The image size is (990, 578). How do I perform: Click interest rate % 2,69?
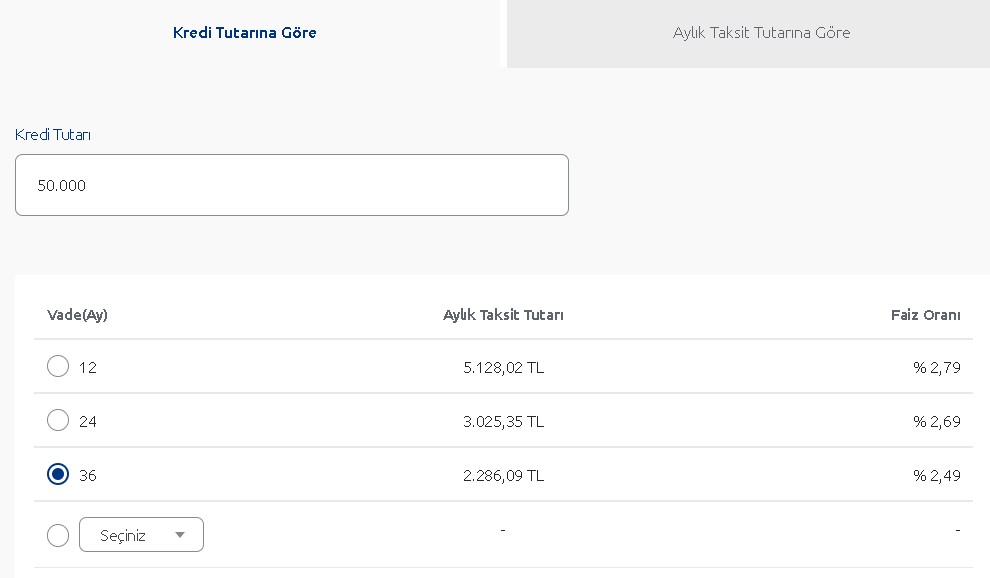point(937,421)
